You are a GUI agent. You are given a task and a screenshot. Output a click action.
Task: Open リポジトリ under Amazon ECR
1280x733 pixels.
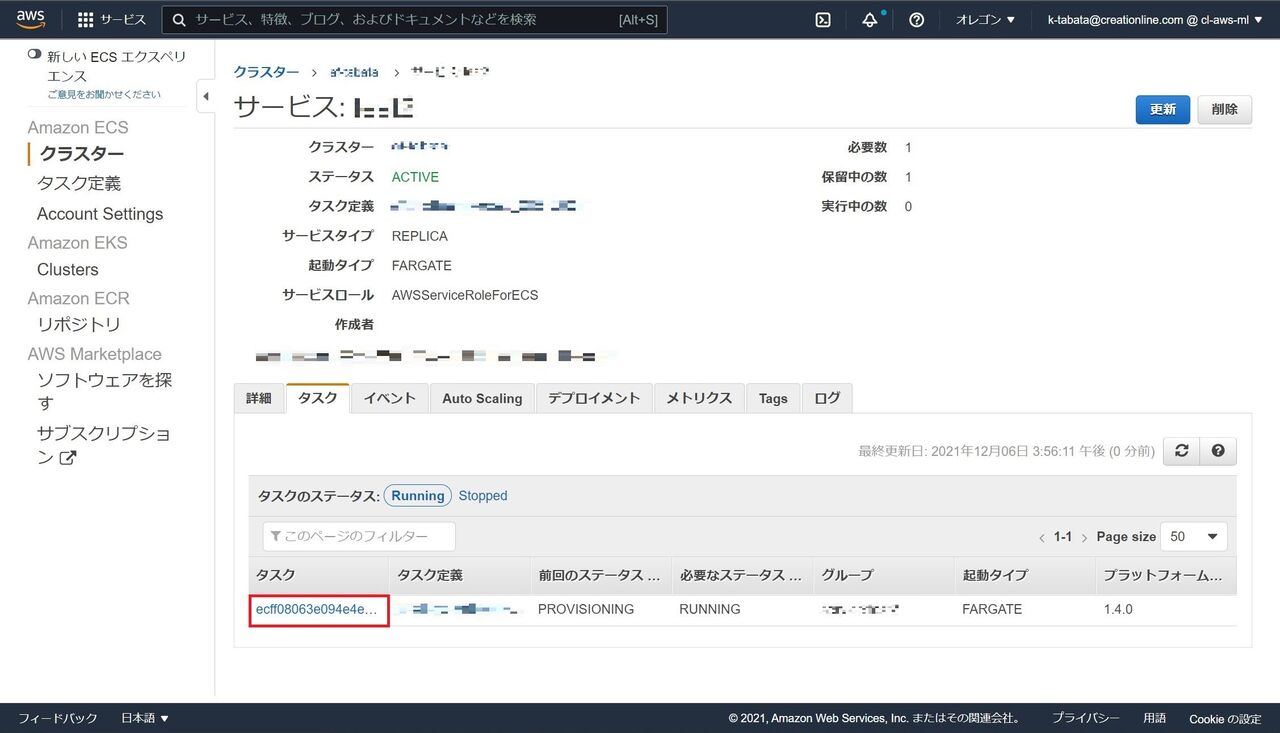79,325
